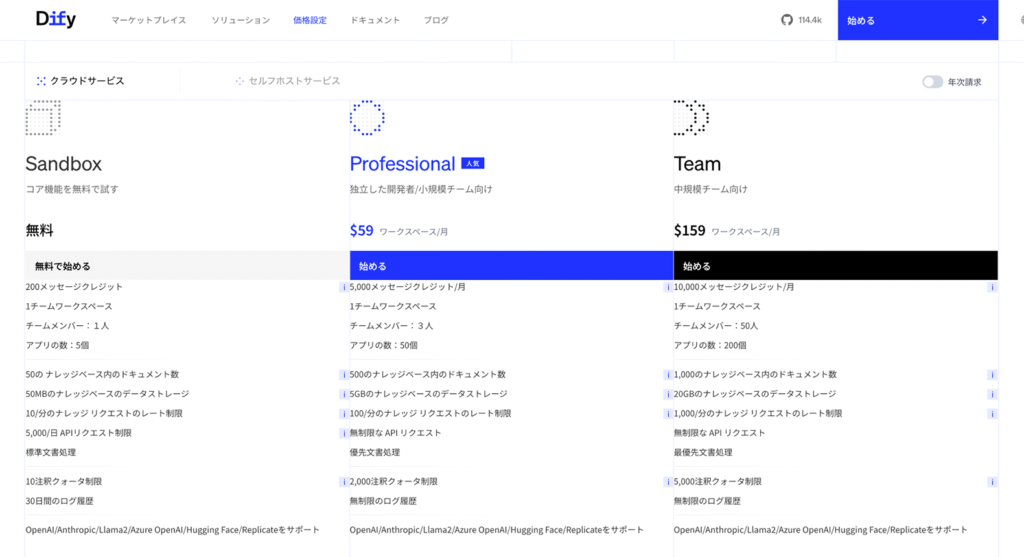The image size is (1024, 557).
Task: Click 独立した開発者/小規模チーム向け description
Action: click(421, 189)
